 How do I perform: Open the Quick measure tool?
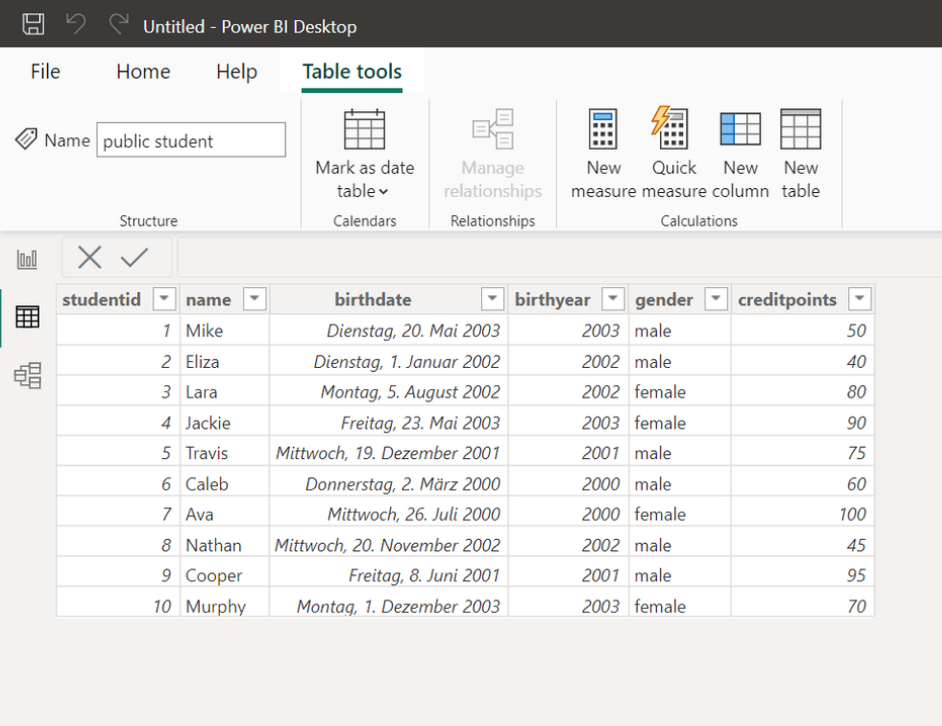(673, 150)
